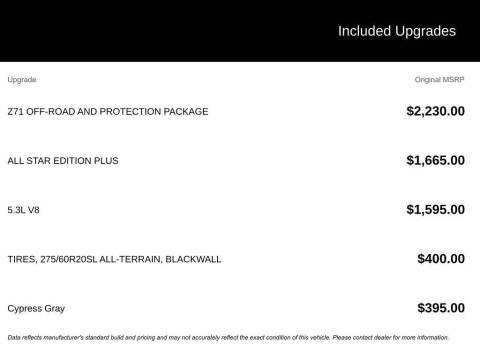Click the $2,230.00 price
Image resolution: width=480 pixels, height=360 pixels.
point(435,111)
